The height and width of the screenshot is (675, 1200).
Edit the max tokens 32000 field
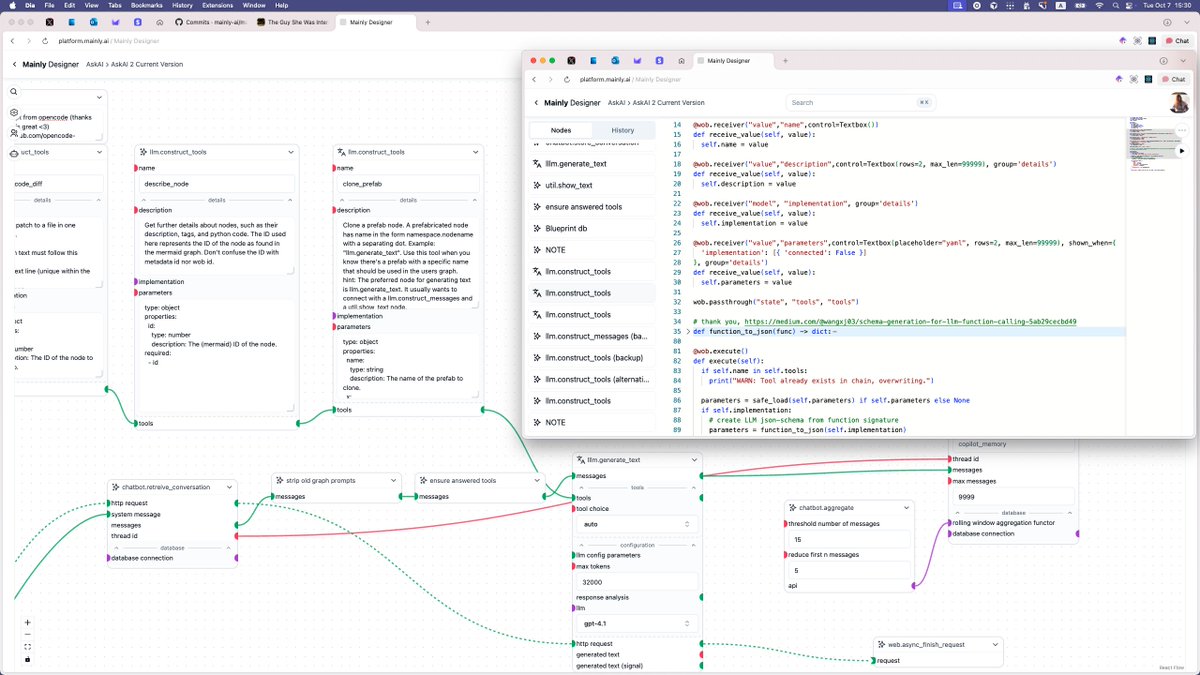(x=637, y=581)
